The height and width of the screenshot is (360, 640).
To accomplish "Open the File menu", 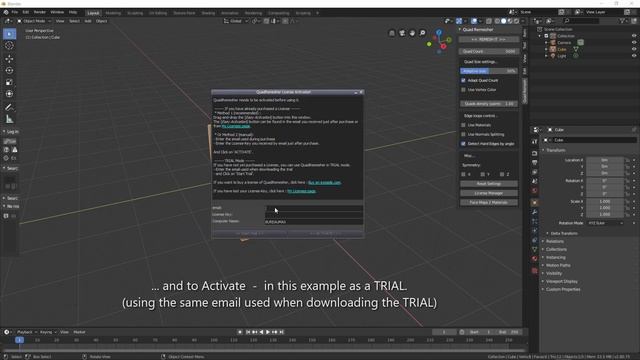I will (x=15, y=12).
